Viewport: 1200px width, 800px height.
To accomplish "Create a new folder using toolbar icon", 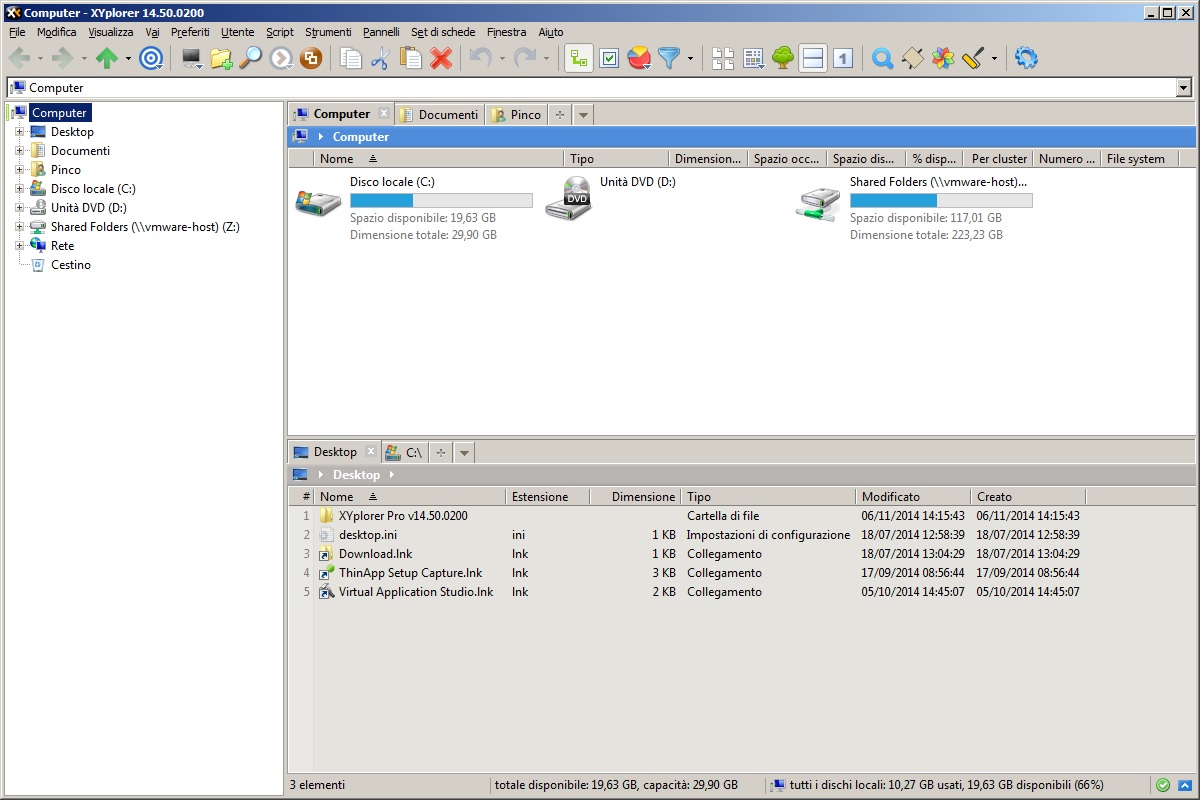I will coord(221,58).
